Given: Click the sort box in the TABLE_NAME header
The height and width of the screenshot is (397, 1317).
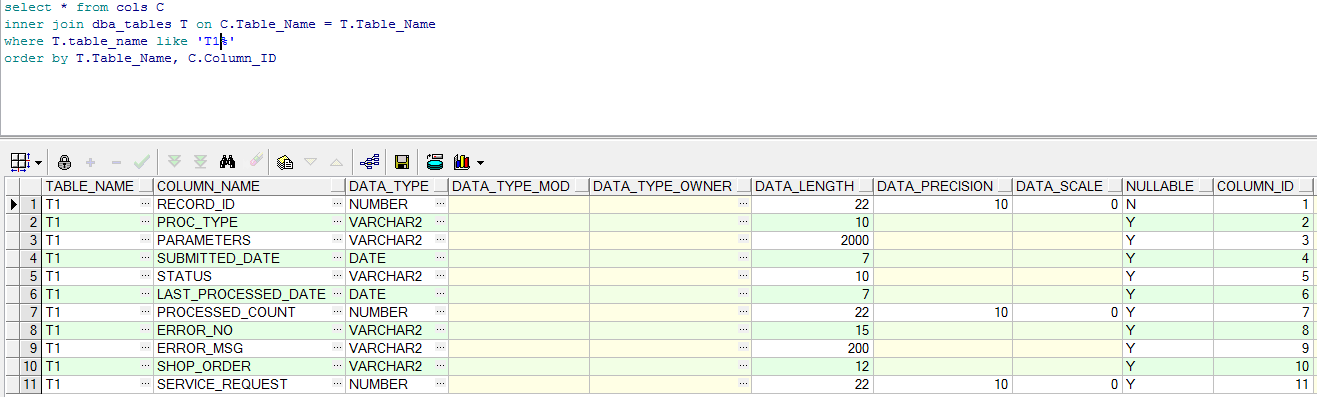Looking at the screenshot, I should (145, 186).
